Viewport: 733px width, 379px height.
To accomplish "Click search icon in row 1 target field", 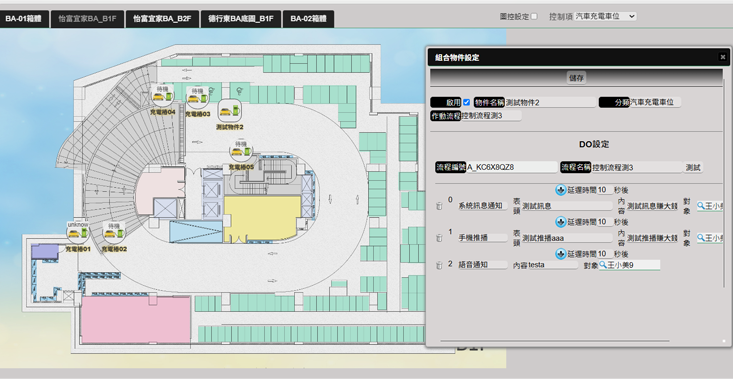I will (701, 238).
